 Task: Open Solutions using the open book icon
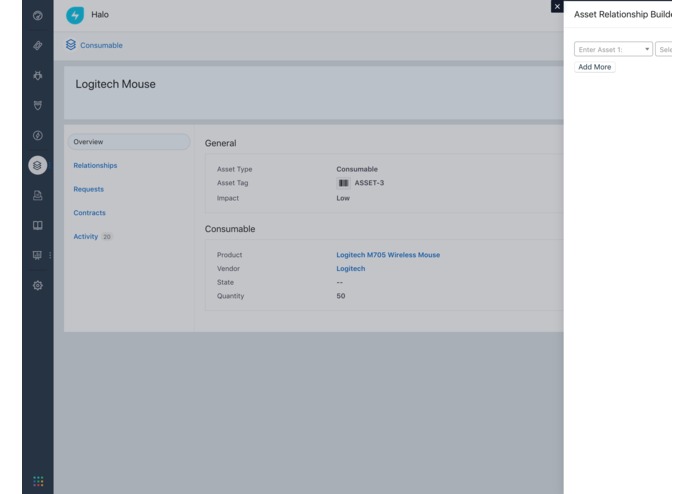[x=38, y=226]
